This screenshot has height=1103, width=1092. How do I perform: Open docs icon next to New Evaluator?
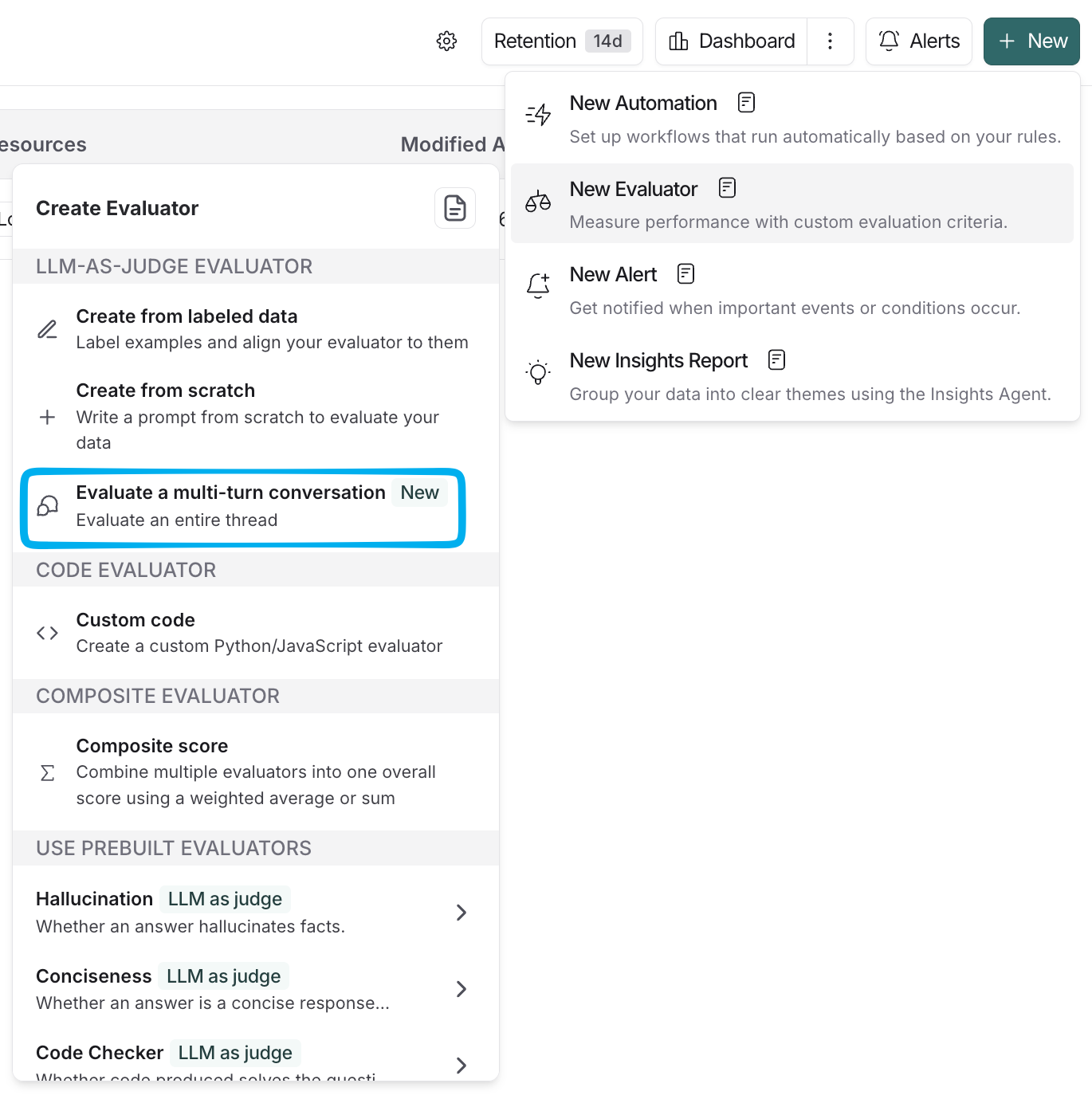pyautogui.click(x=727, y=187)
